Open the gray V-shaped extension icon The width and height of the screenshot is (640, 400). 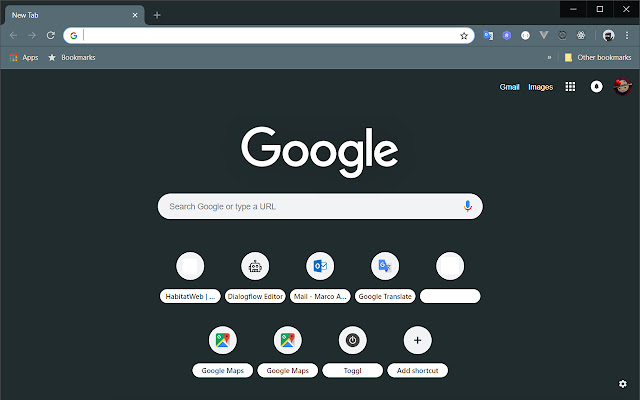click(544, 35)
